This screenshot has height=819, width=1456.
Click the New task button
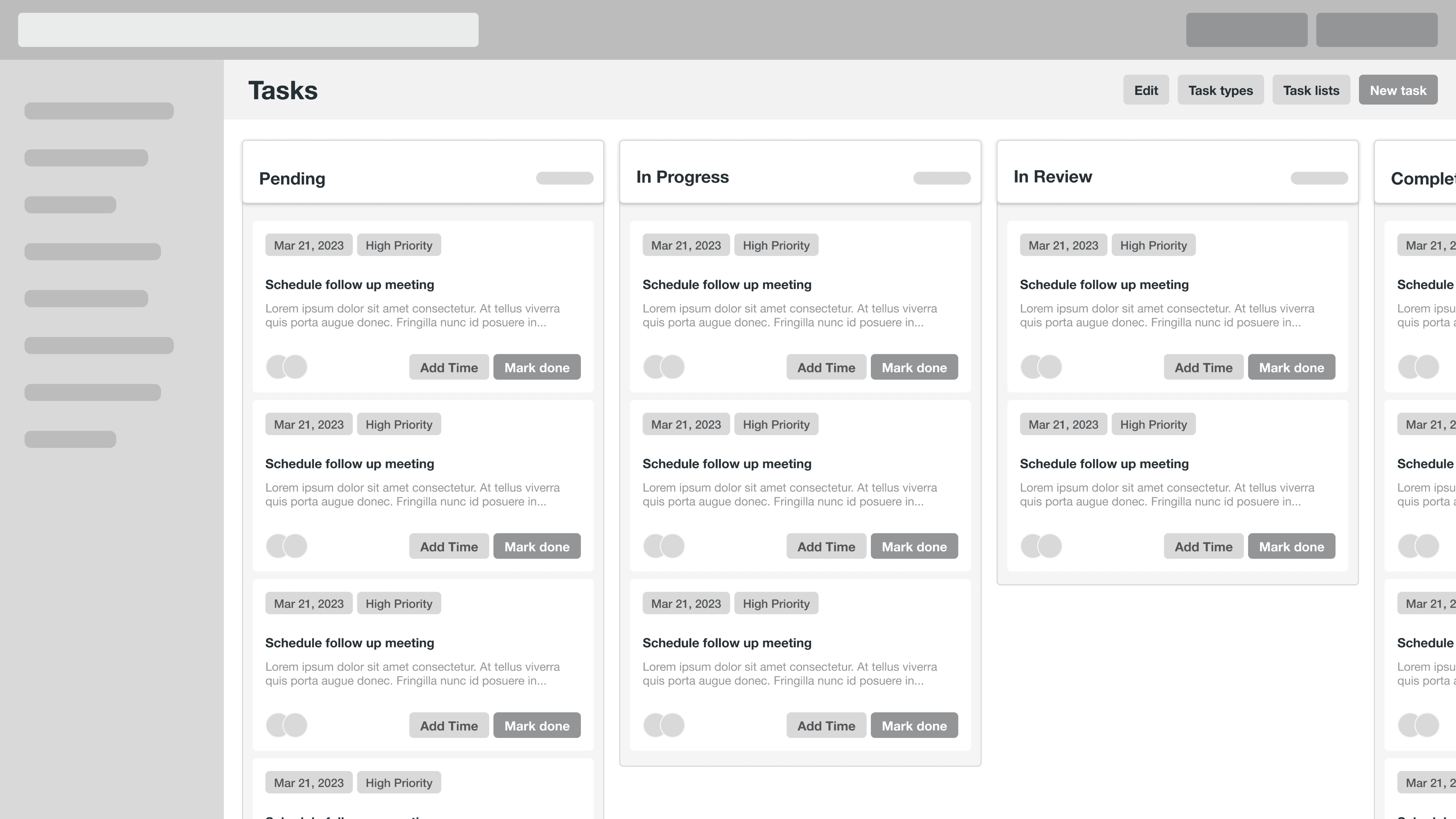tap(1397, 90)
